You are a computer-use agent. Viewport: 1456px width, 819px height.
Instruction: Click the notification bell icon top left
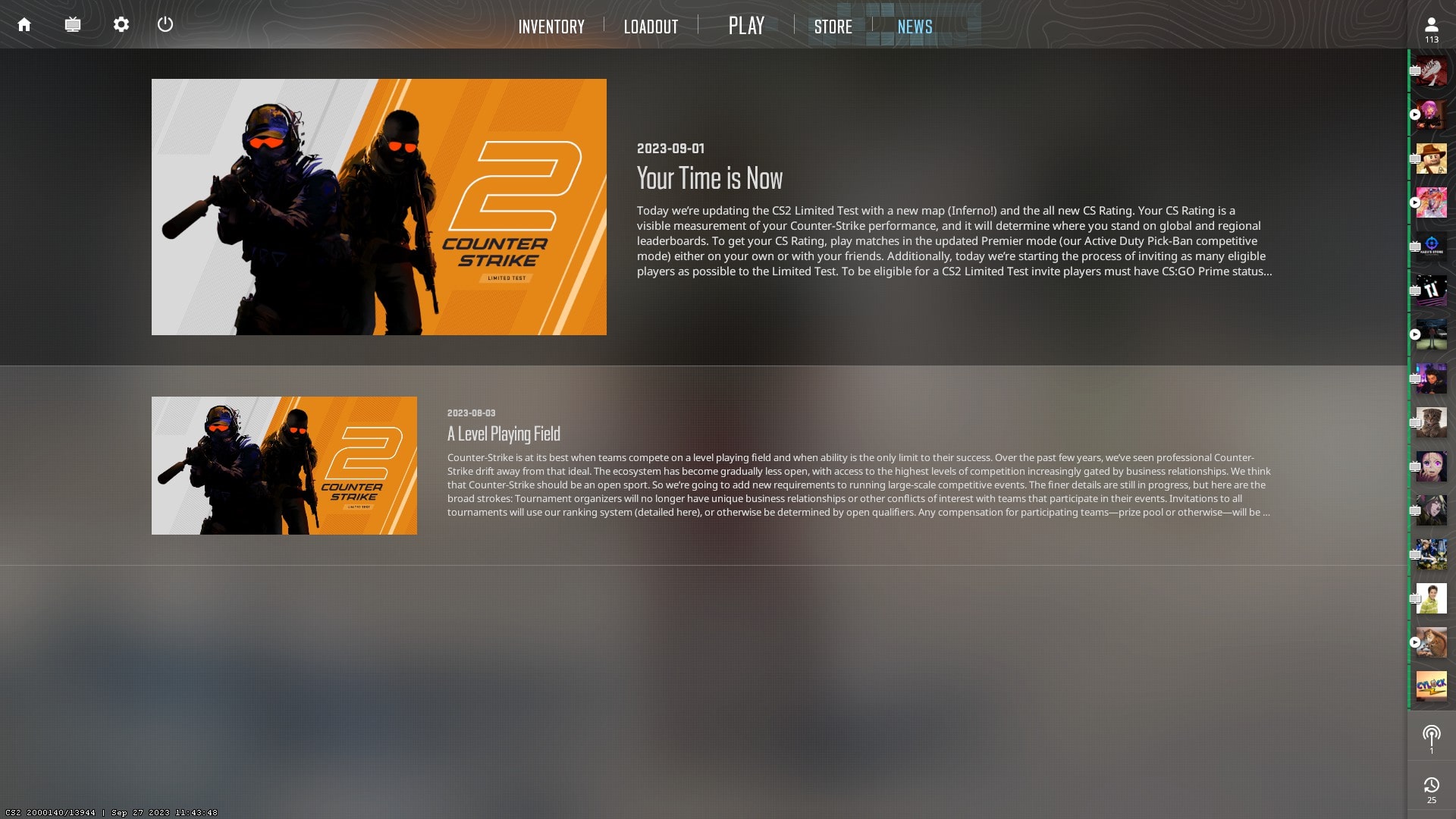[x=73, y=24]
